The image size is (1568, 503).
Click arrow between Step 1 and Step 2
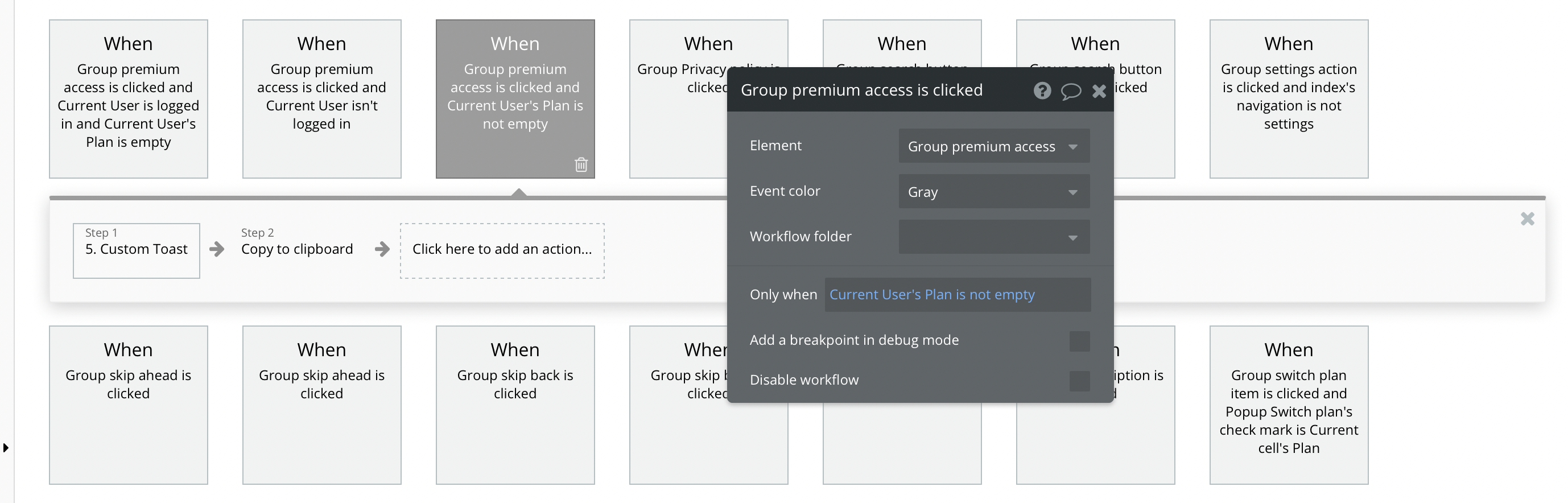pyautogui.click(x=217, y=249)
